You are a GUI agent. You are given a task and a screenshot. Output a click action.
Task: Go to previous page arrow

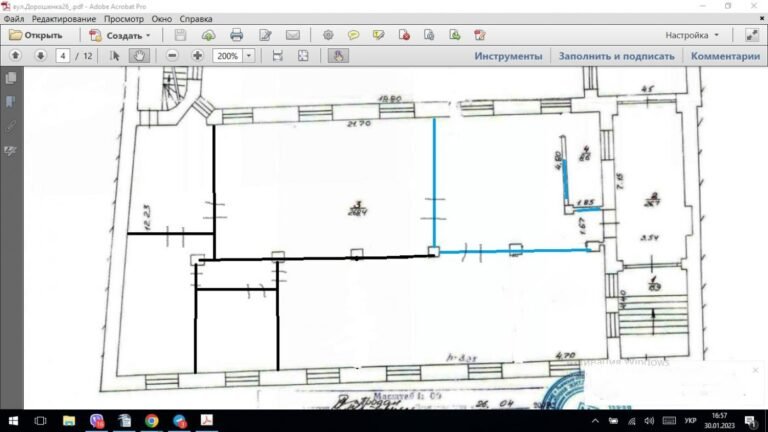[16, 55]
